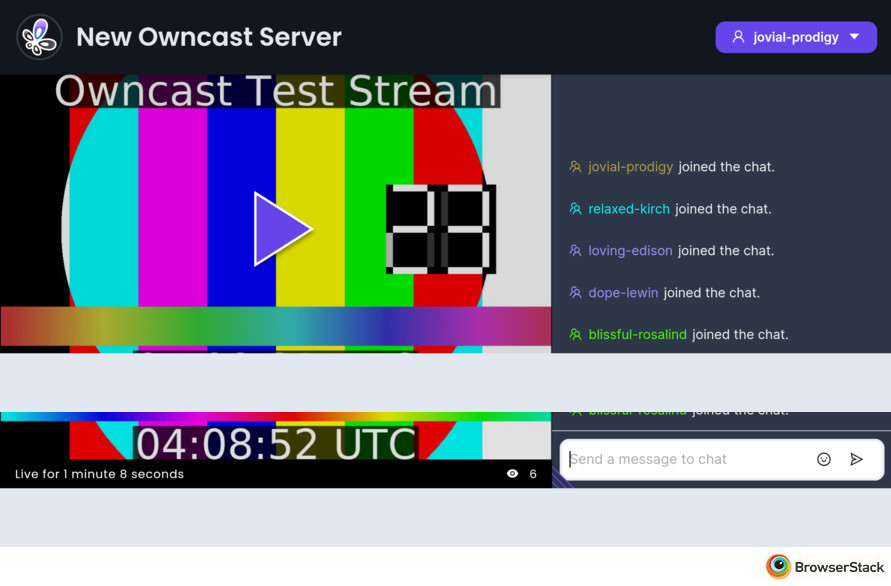Open the emoji picker in chat
This screenshot has width=891, height=586.
[x=823, y=459]
